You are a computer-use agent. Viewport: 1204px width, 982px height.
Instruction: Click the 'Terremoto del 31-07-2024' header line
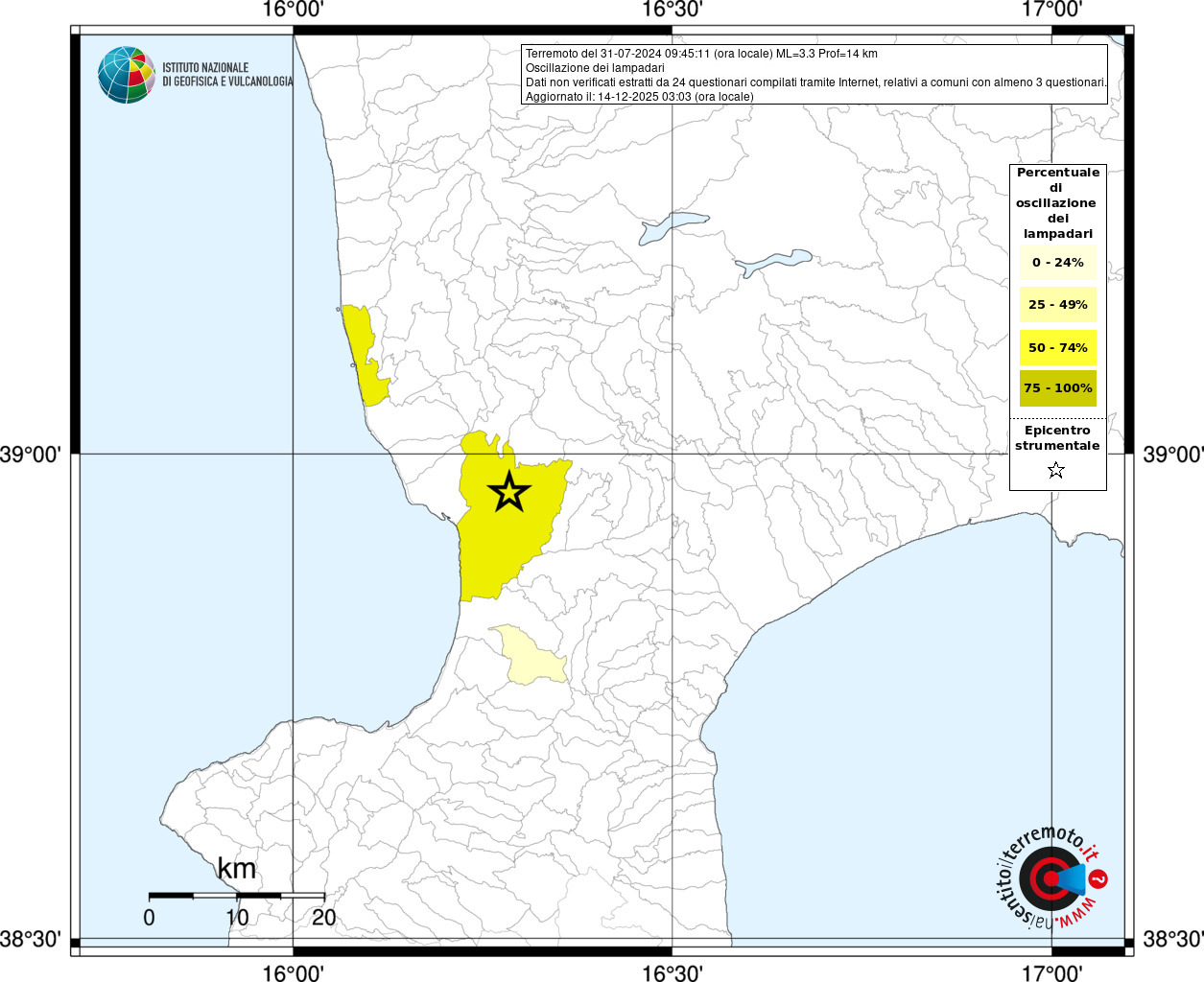click(701, 54)
